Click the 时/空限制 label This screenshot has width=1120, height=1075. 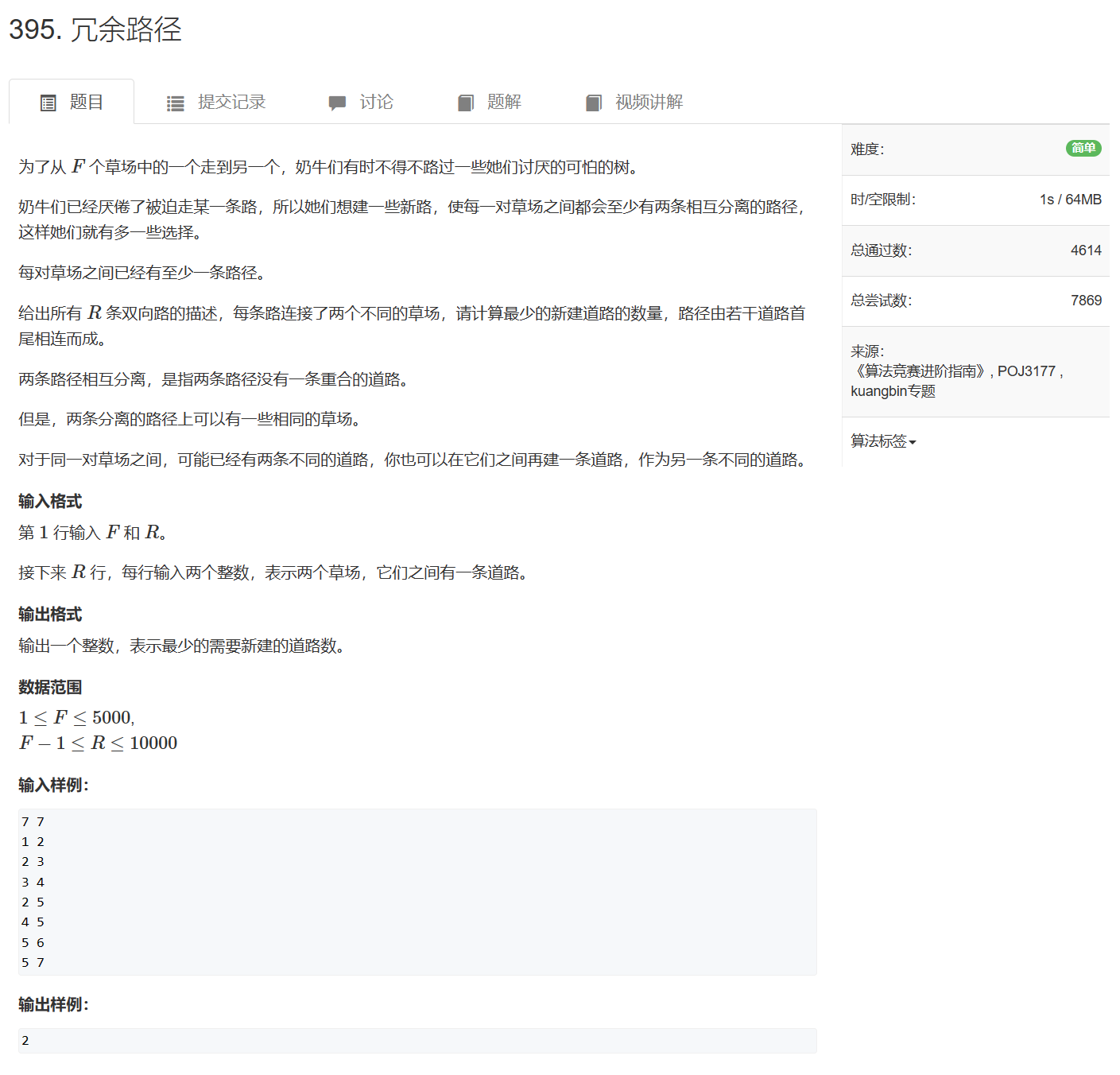(883, 200)
